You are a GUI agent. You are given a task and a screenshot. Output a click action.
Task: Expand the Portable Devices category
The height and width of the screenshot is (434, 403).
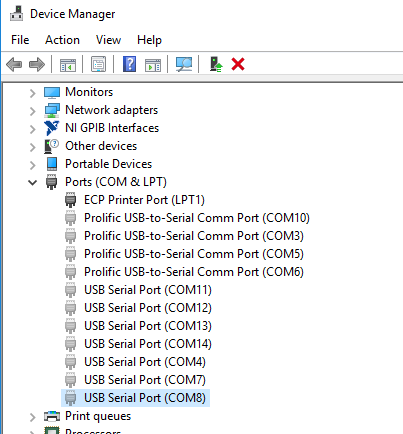click(x=32, y=165)
